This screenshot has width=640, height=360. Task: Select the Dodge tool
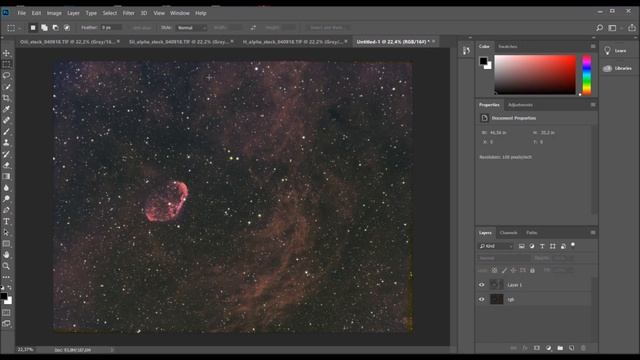pyautogui.click(x=7, y=199)
